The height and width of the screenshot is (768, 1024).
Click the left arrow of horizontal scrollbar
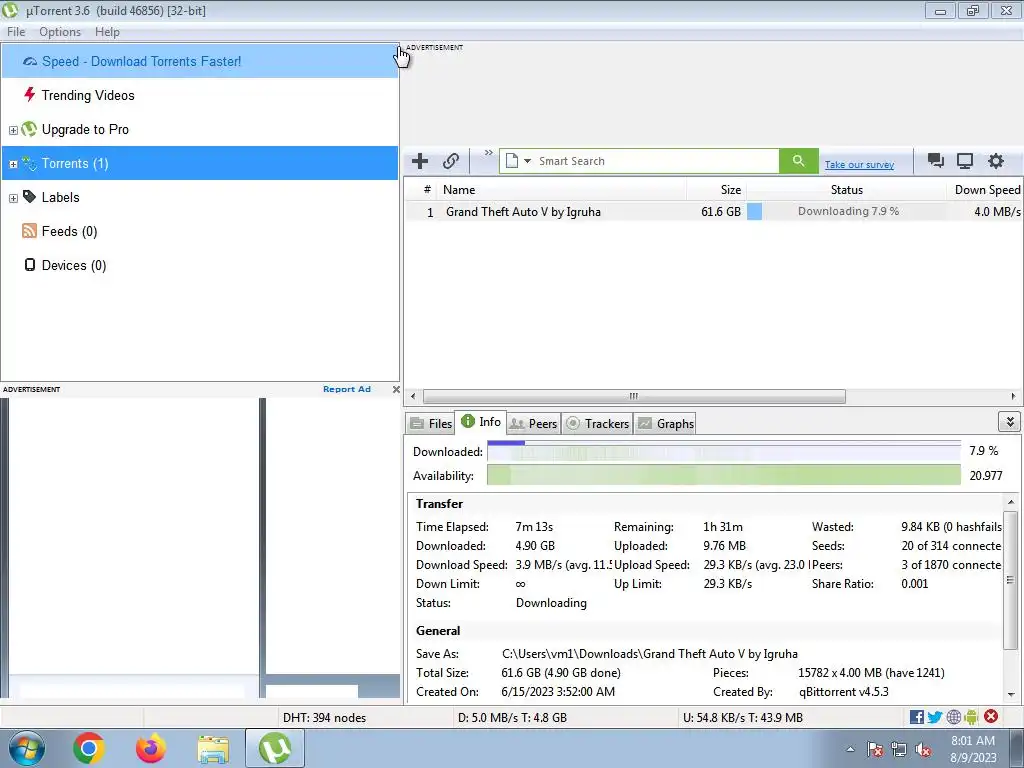tap(413, 396)
